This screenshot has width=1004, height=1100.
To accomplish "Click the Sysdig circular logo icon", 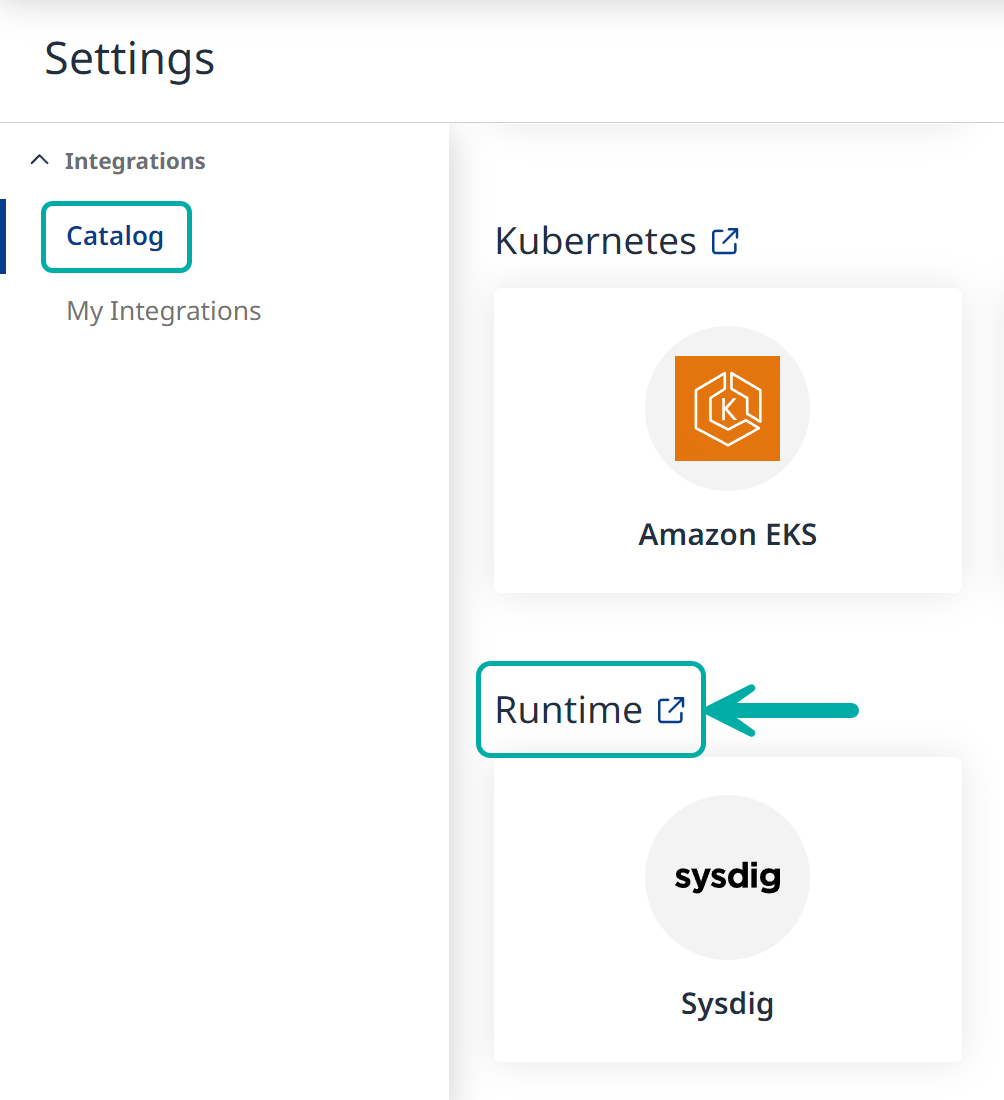I will click(727, 877).
